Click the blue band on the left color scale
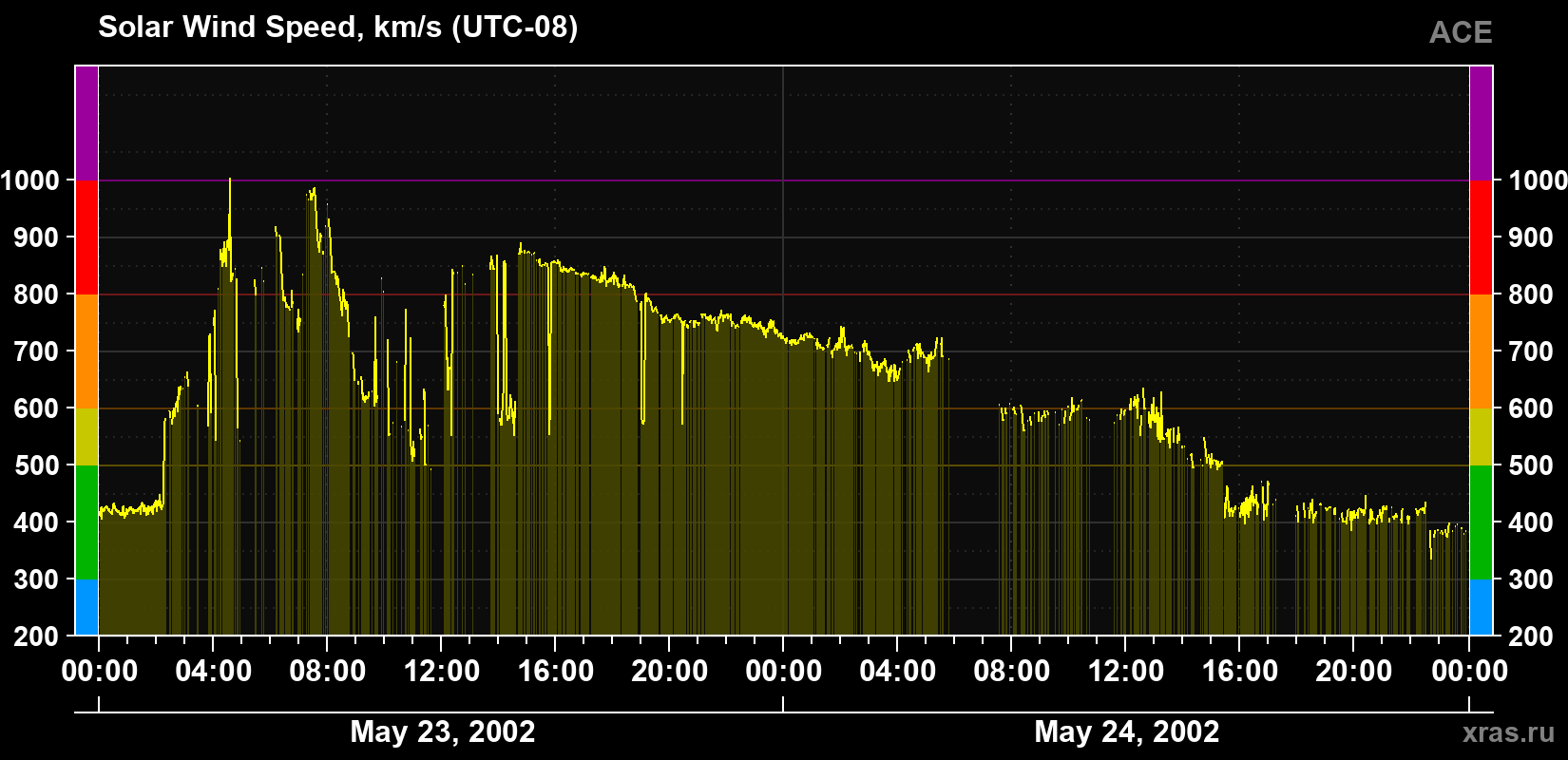Viewport: 1568px width, 760px height. pyautogui.click(x=86, y=607)
